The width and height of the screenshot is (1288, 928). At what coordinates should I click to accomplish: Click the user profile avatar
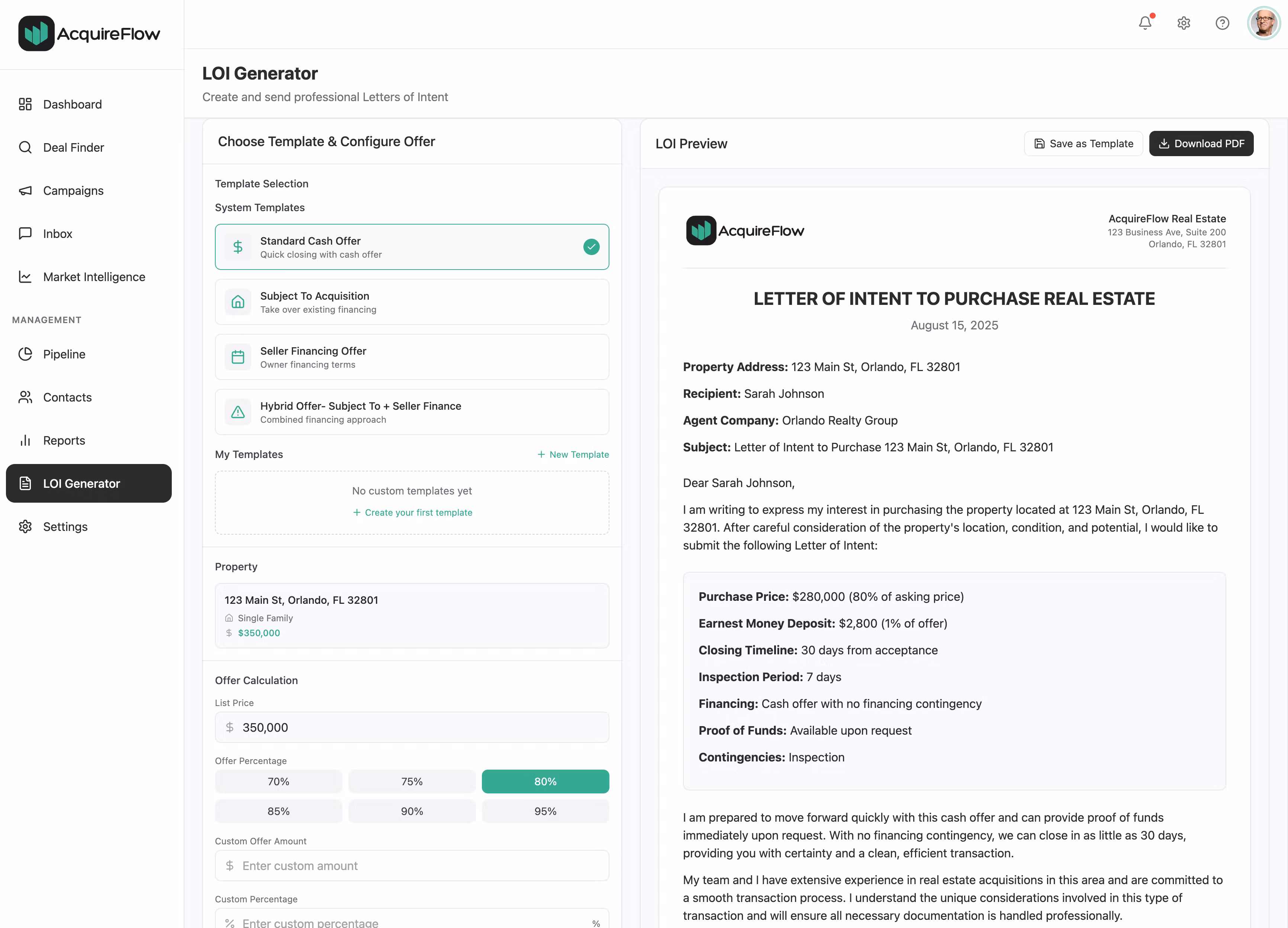pyautogui.click(x=1263, y=23)
